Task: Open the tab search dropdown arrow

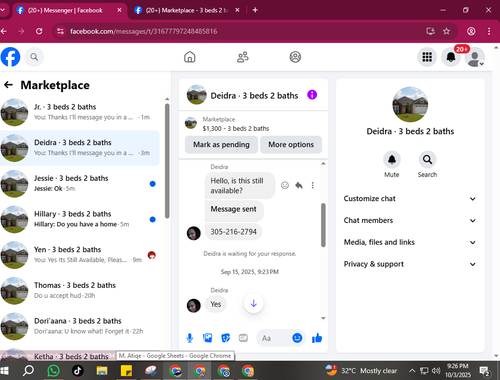Action: (3, 10)
